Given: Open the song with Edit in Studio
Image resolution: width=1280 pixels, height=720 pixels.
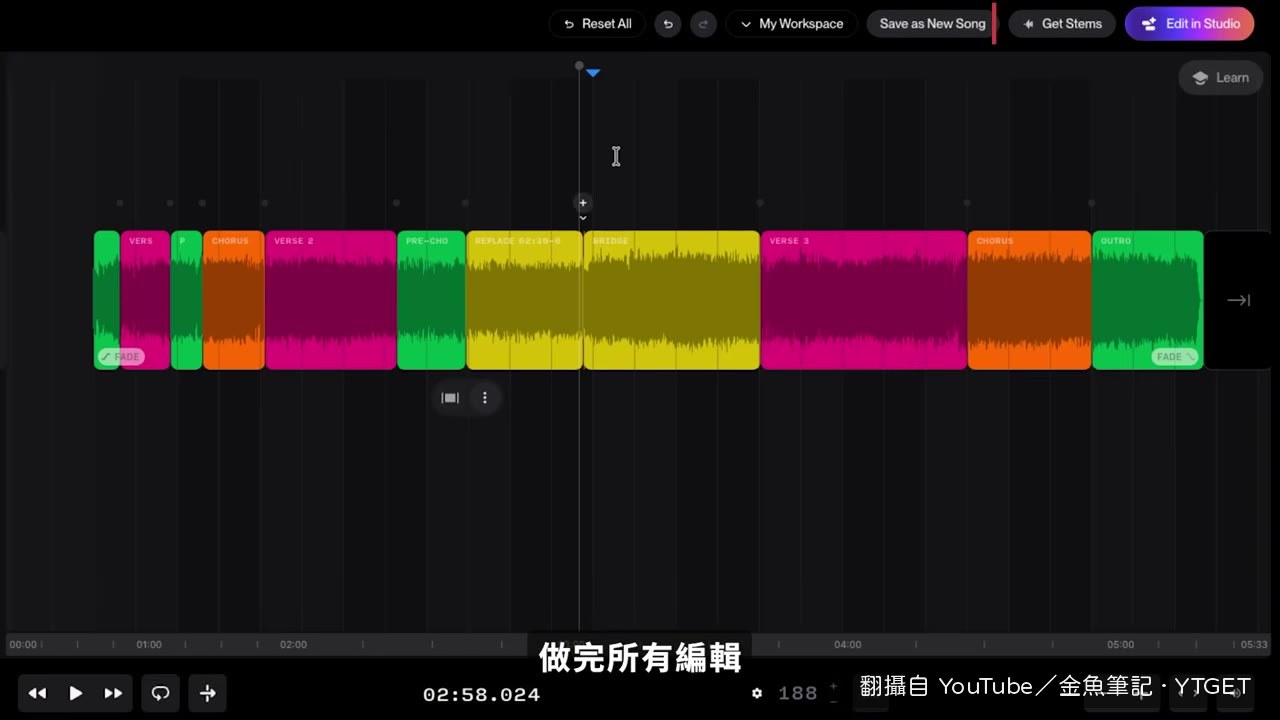Looking at the screenshot, I should point(1190,24).
